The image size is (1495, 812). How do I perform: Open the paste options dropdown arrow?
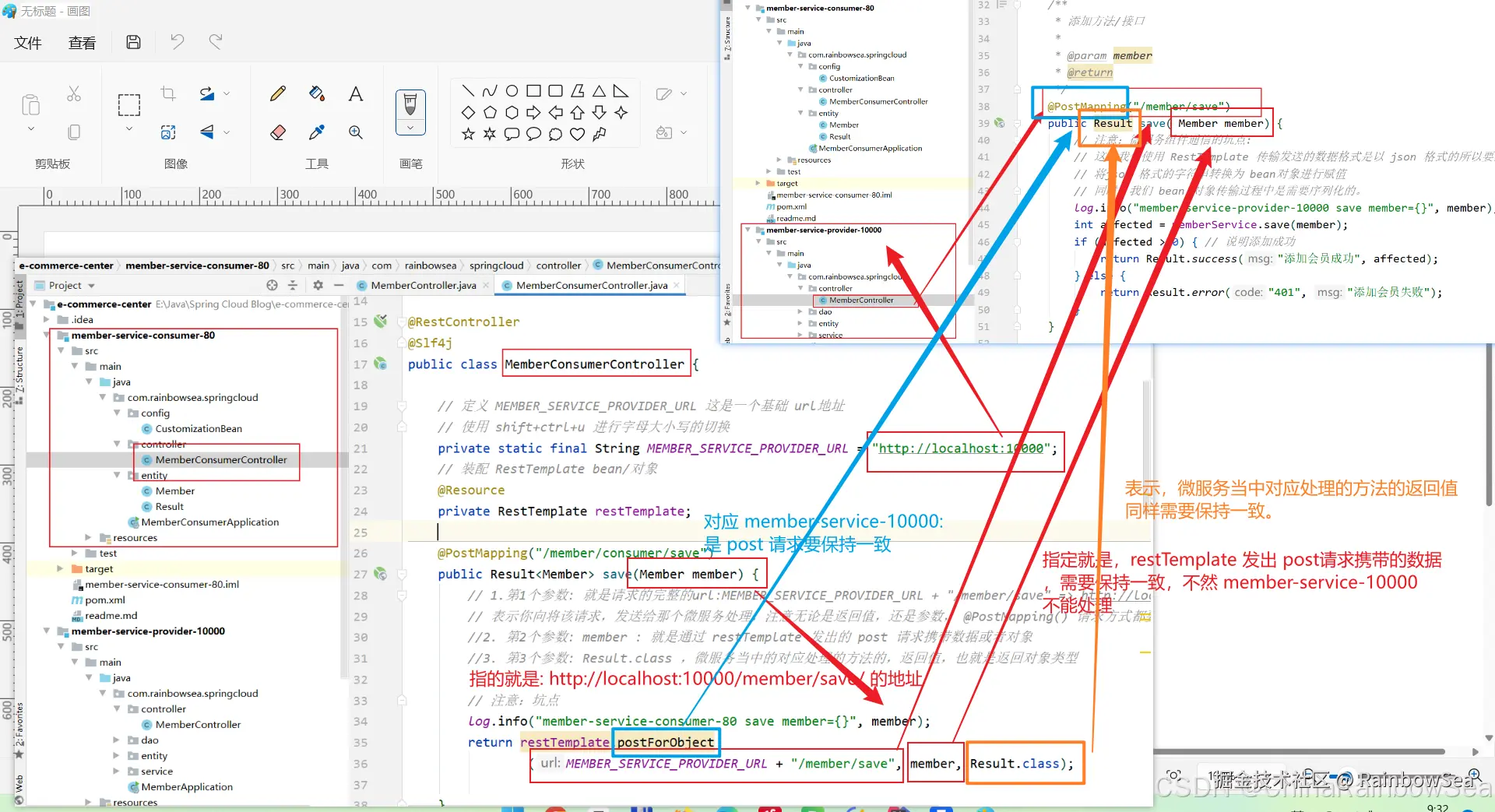pyautogui.click(x=31, y=129)
